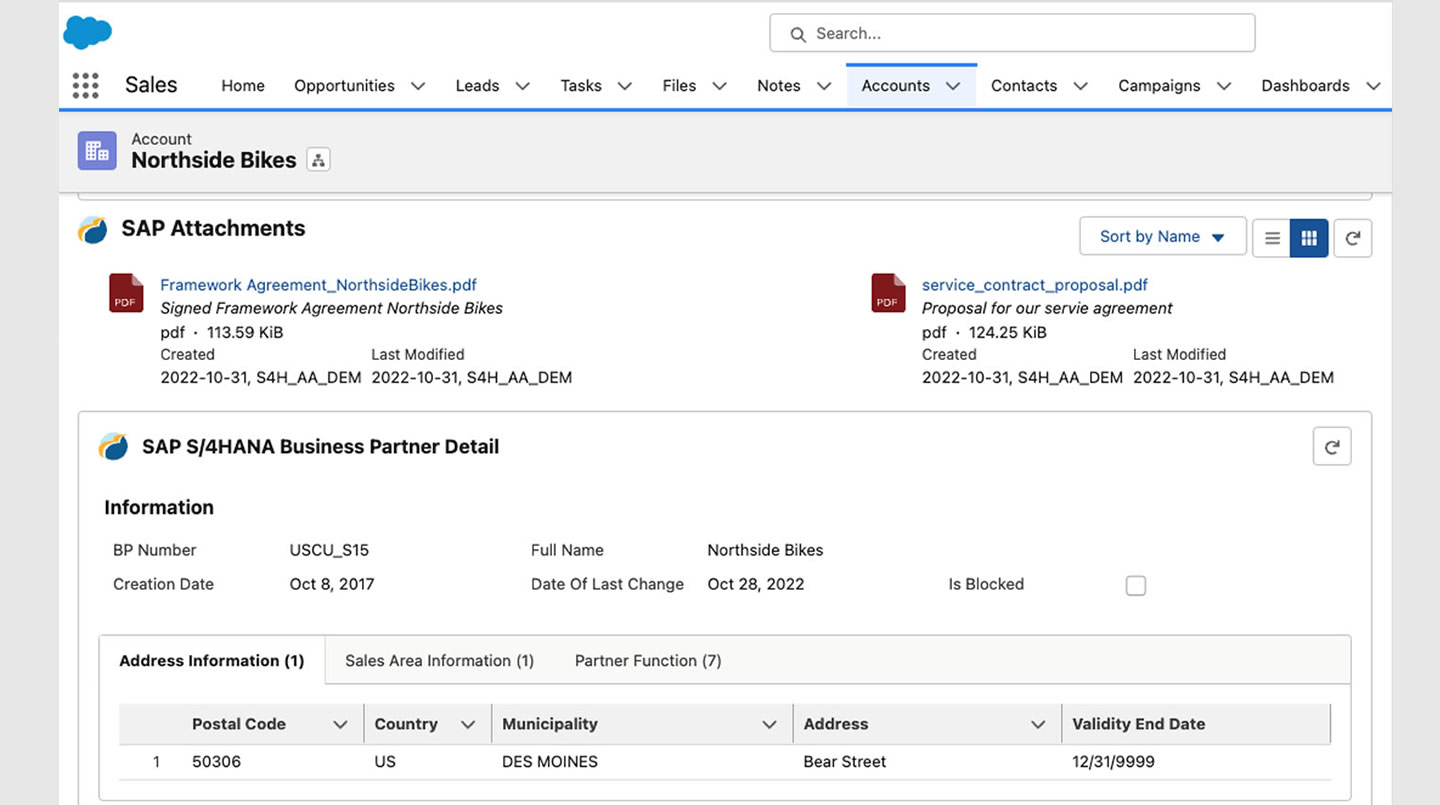
Task: Refresh the Business Partner Detail panel
Action: [1332, 447]
